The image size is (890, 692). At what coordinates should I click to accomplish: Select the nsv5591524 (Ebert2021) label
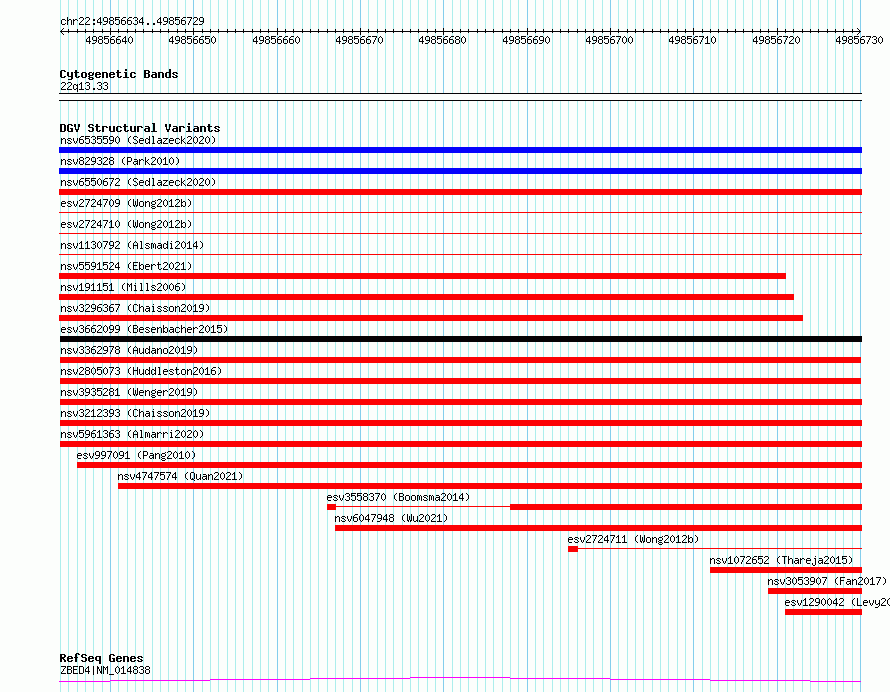tap(126, 266)
